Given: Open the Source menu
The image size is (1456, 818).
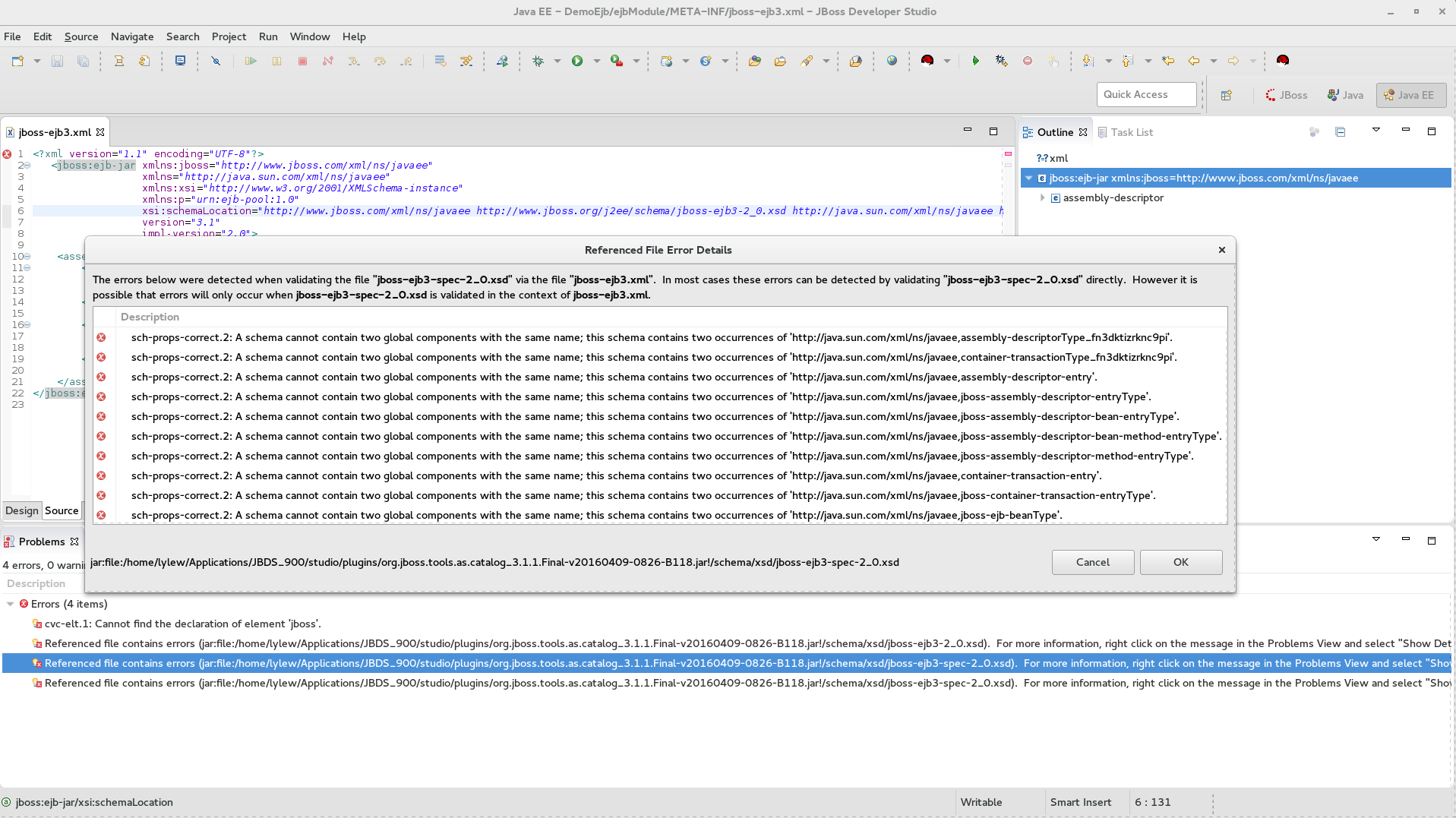Looking at the screenshot, I should (81, 36).
